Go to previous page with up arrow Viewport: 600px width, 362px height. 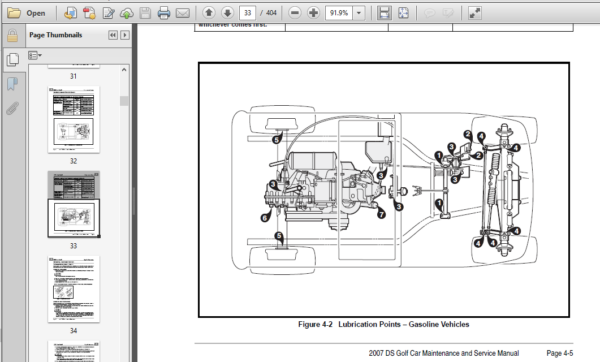pos(209,13)
